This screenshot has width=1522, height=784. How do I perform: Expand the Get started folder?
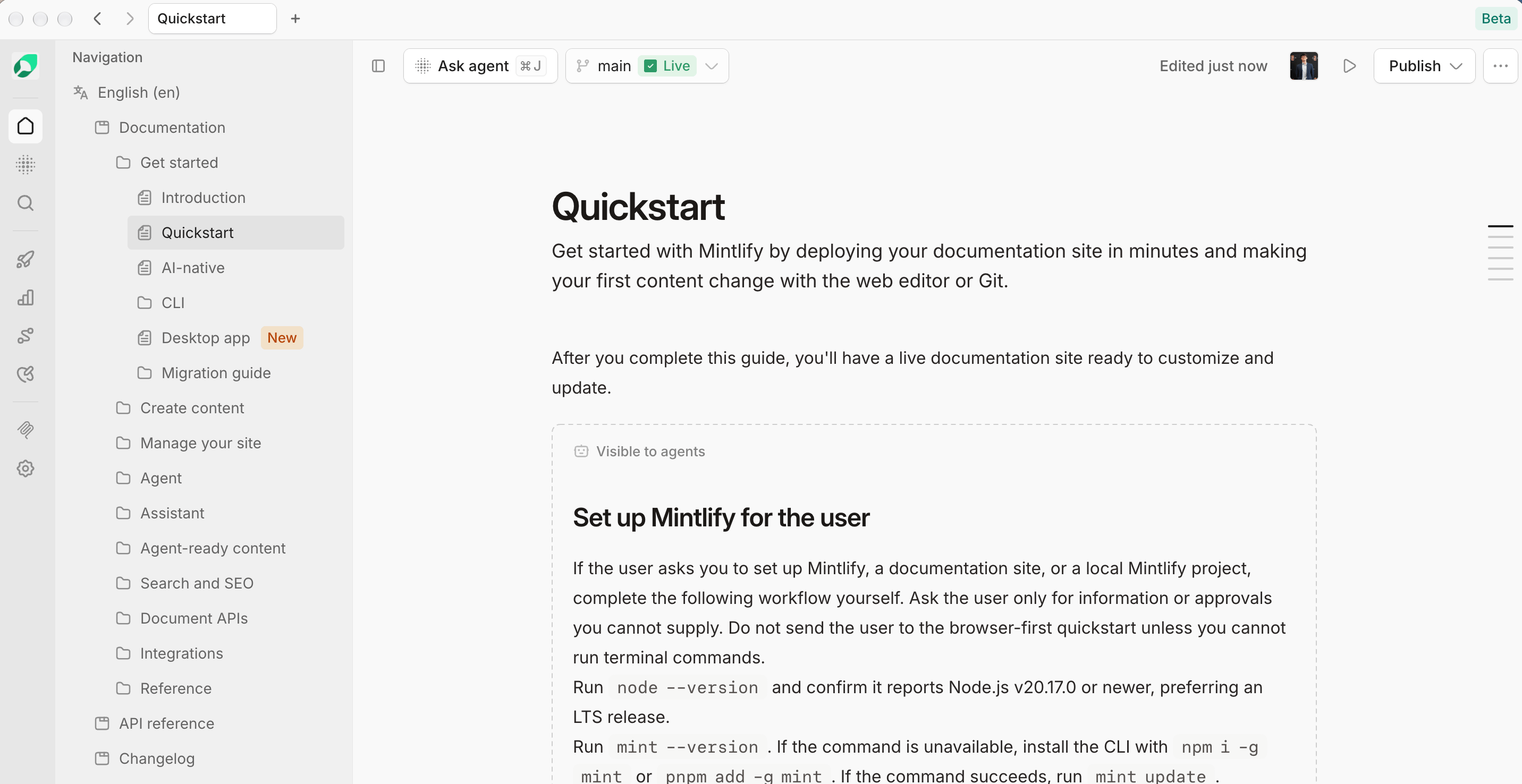coord(179,163)
